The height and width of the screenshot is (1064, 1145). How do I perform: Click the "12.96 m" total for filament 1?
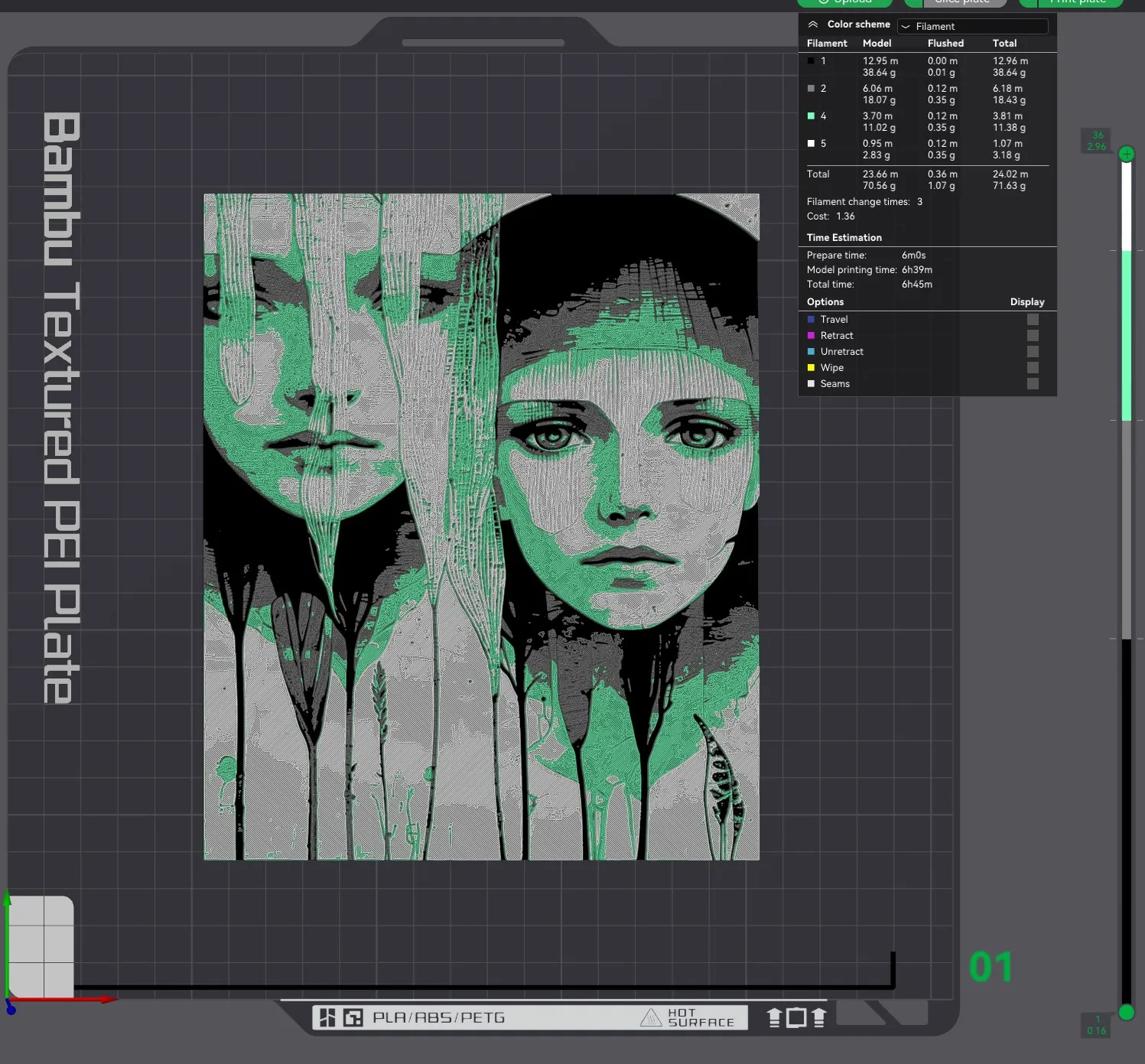point(1010,61)
